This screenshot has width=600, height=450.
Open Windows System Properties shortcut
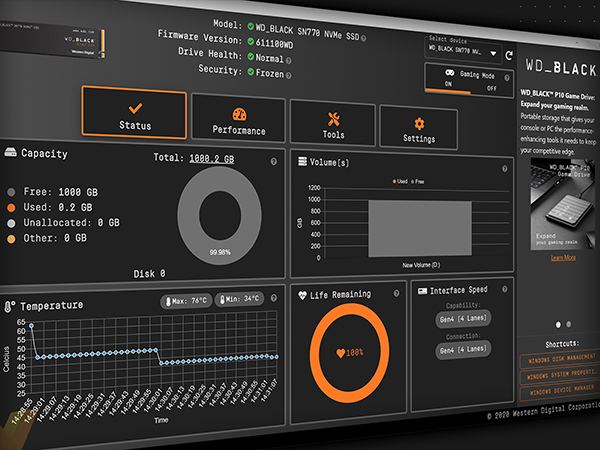tap(560, 375)
